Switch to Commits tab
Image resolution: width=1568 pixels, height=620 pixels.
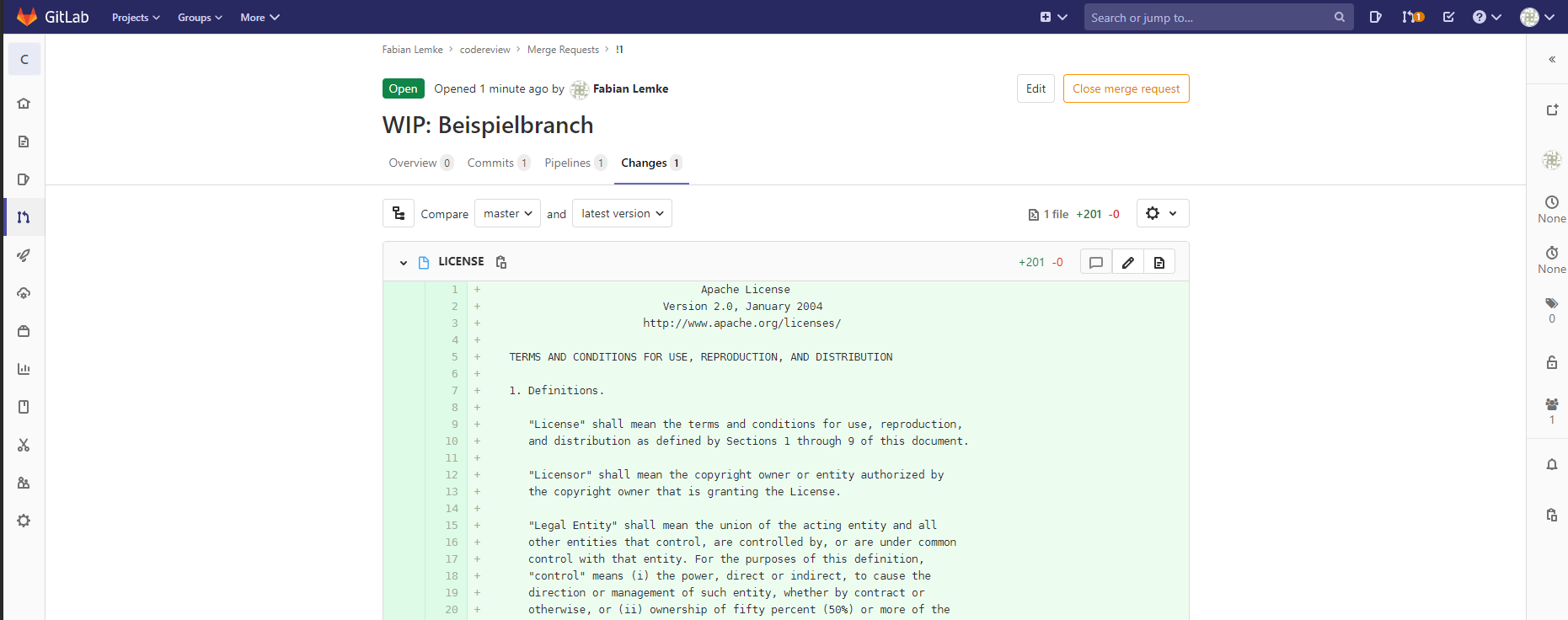click(x=498, y=163)
